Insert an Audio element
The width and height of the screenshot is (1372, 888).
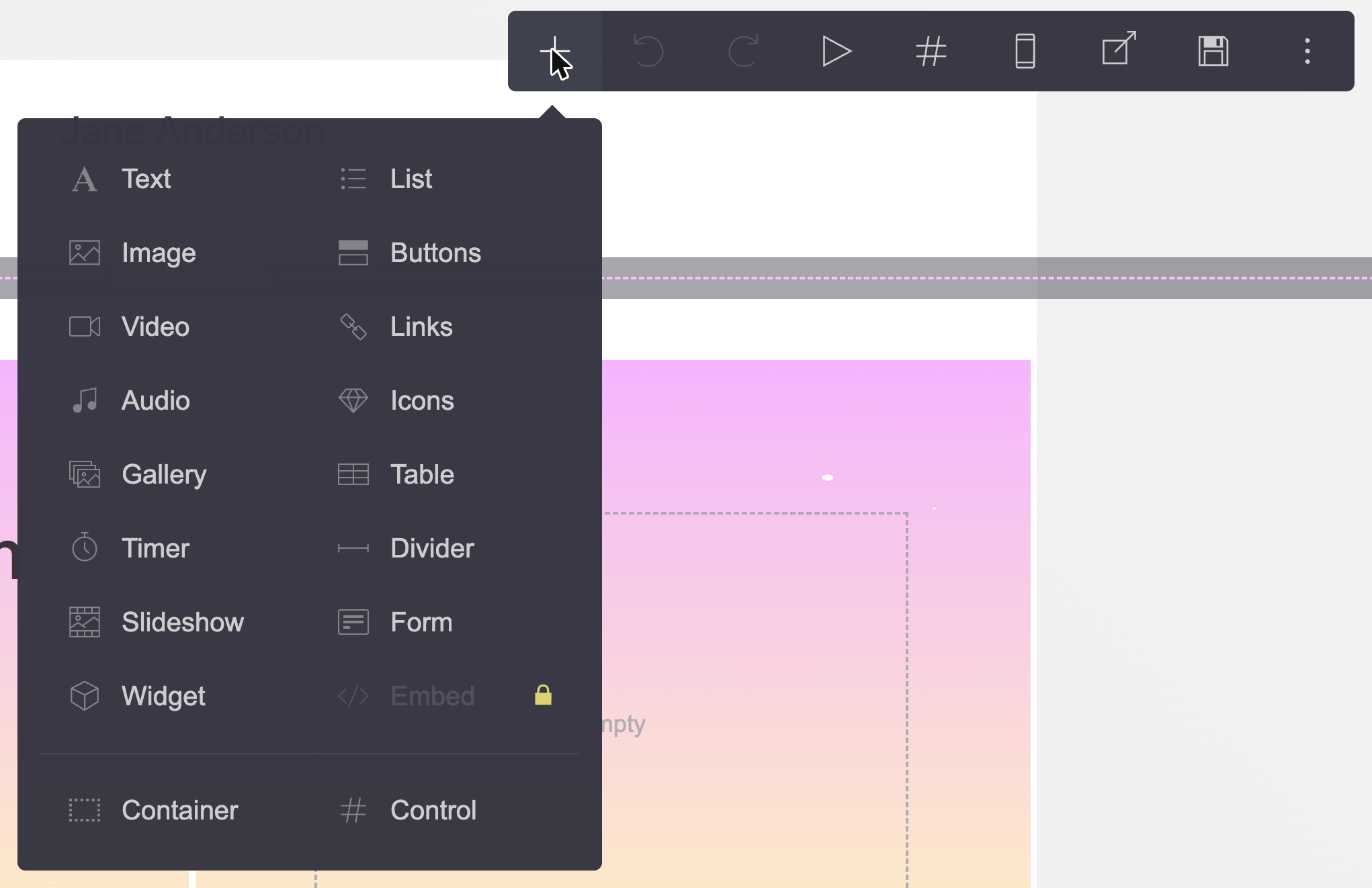point(156,401)
